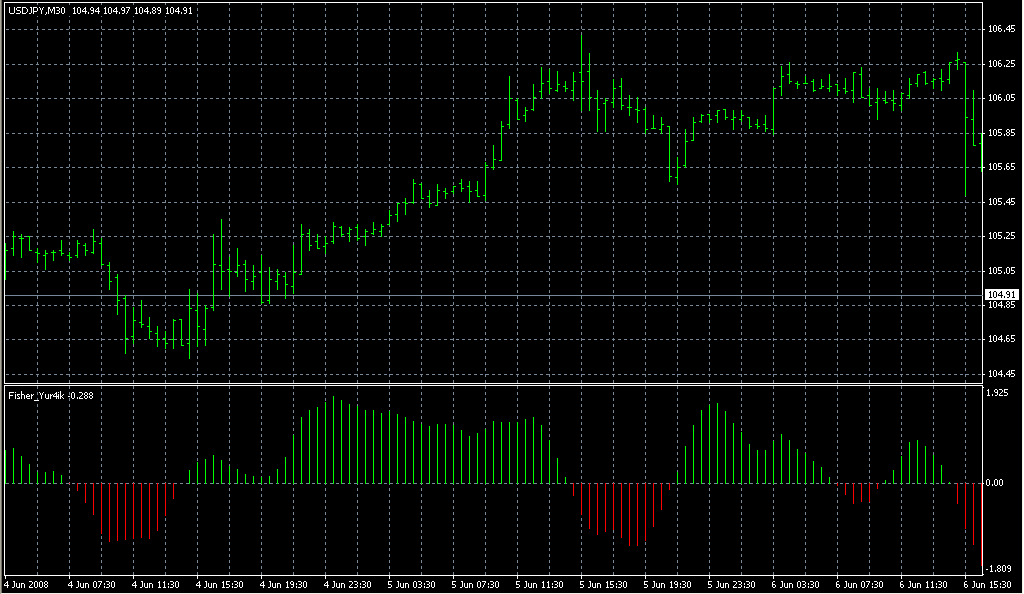1024x594 pixels.
Task: Click the OHLC values 104.94 104.97 104.89 104.91
Action: [133, 10]
